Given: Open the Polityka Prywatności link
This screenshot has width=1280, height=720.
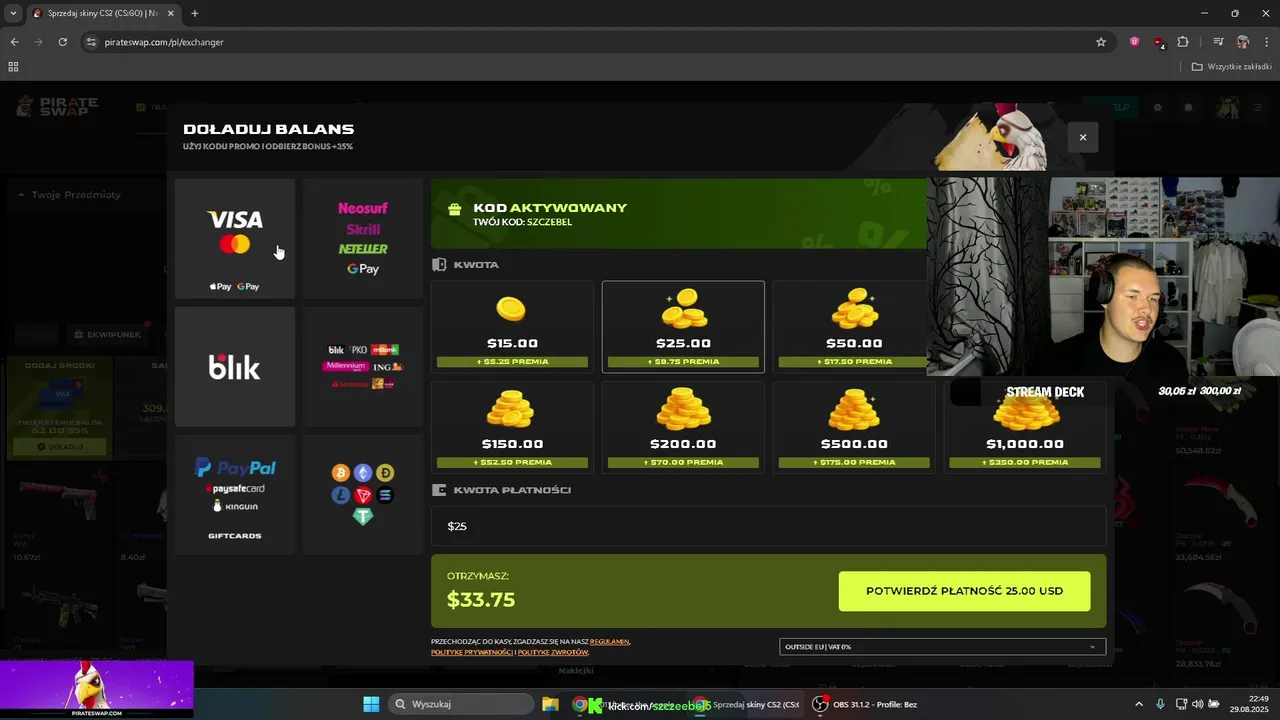Looking at the screenshot, I should click(x=472, y=652).
